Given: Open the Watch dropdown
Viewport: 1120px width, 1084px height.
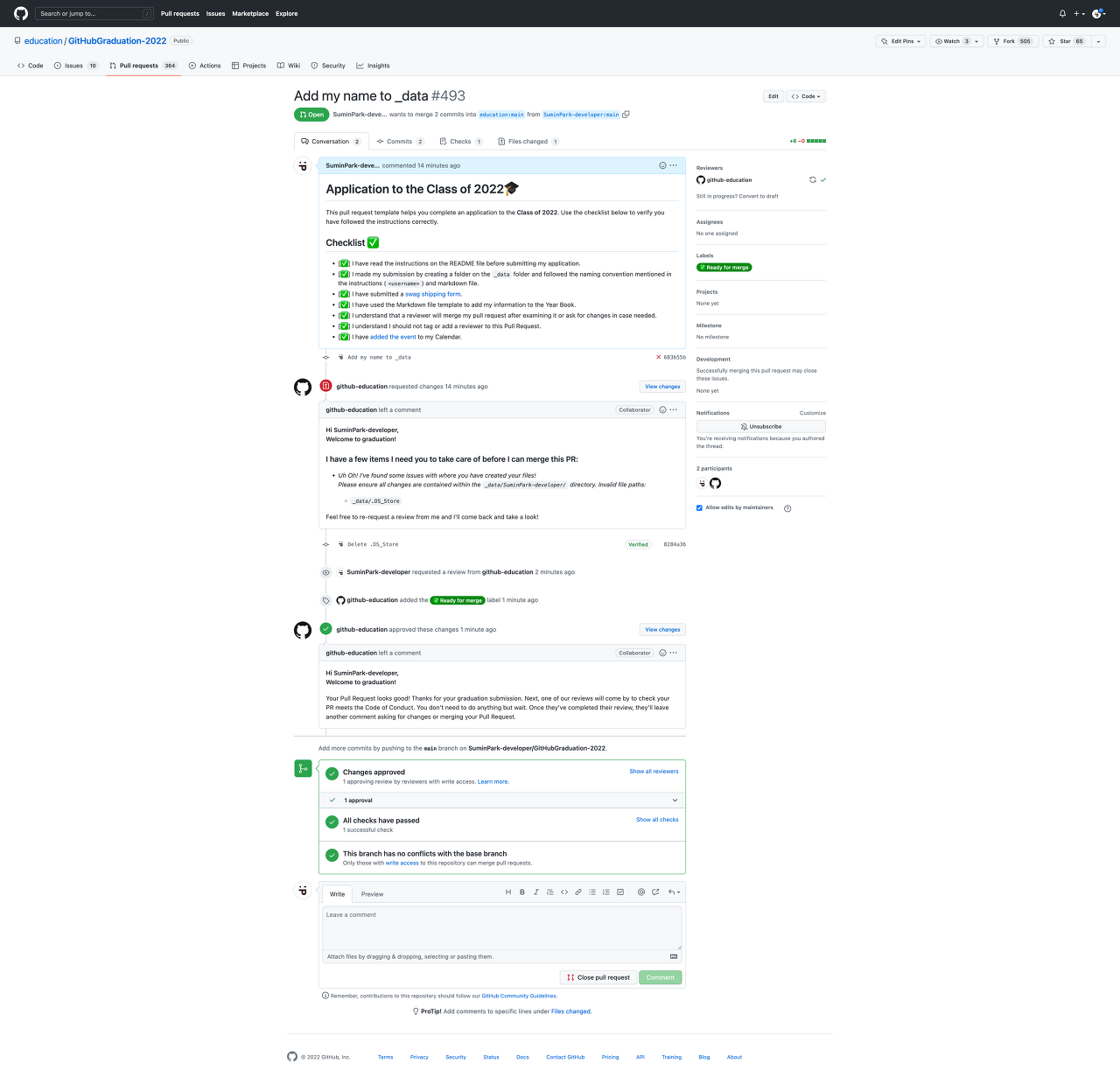Looking at the screenshot, I should (956, 41).
